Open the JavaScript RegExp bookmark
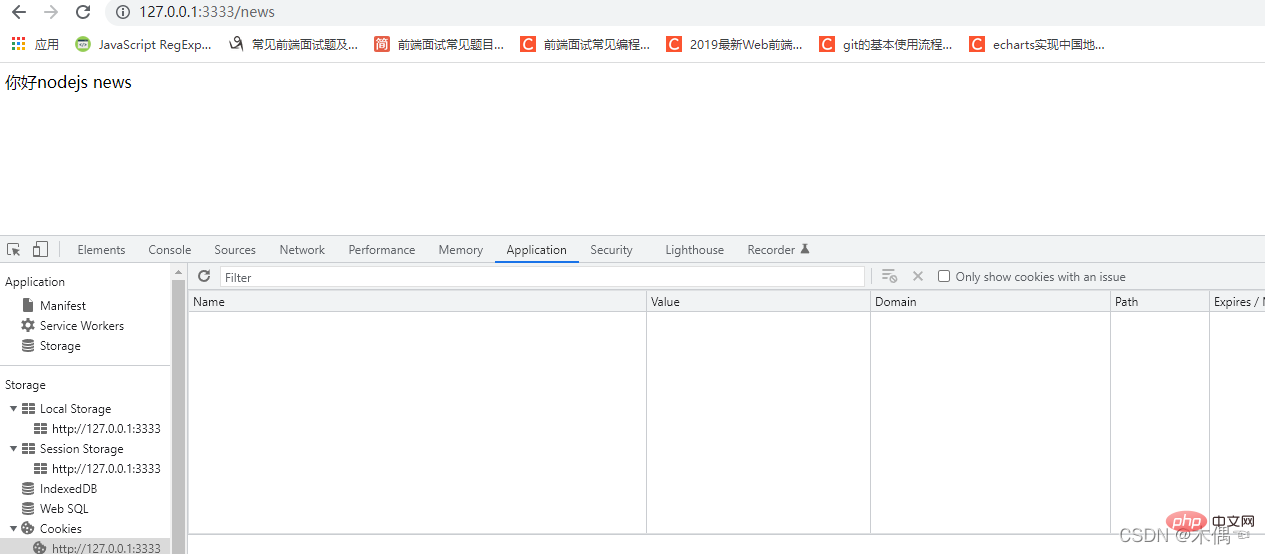 pos(143,44)
